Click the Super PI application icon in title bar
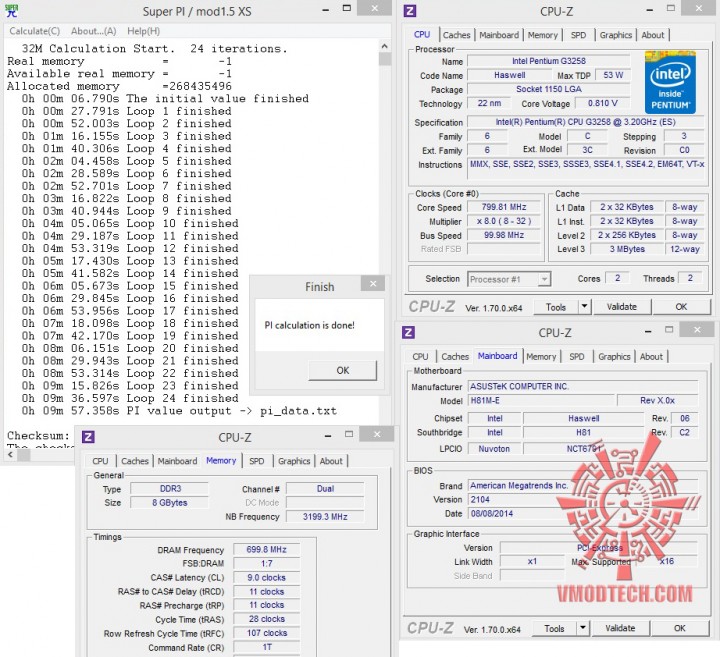Screen dimensions: 720x657 click(11, 11)
